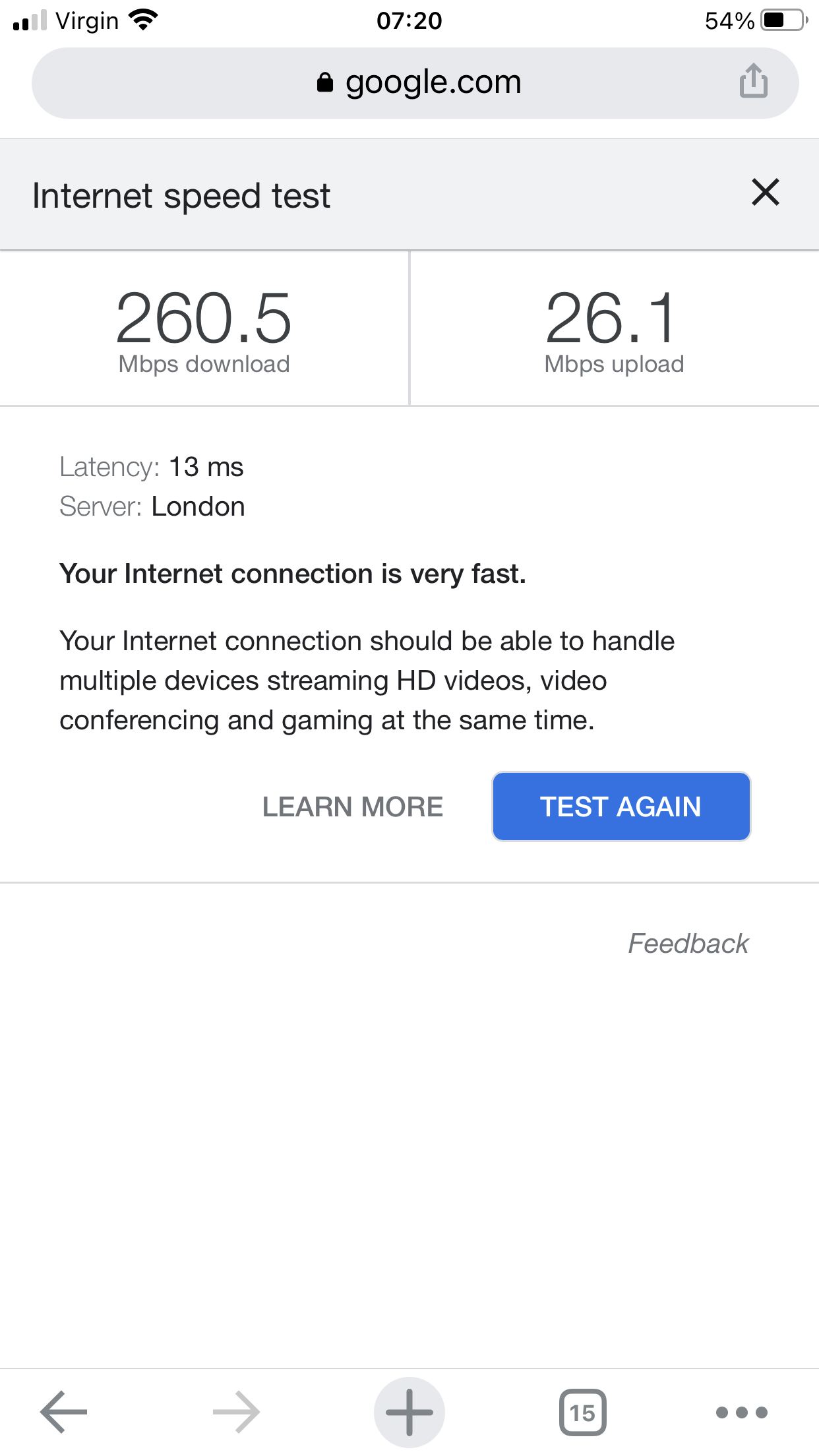This screenshot has width=819, height=1456.
Task: Click the Feedback link
Action: (x=688, y=943)
